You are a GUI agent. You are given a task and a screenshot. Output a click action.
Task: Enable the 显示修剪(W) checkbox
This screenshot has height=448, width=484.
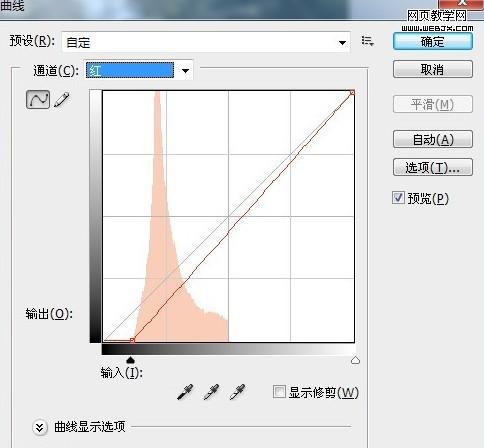click(279, 392)
